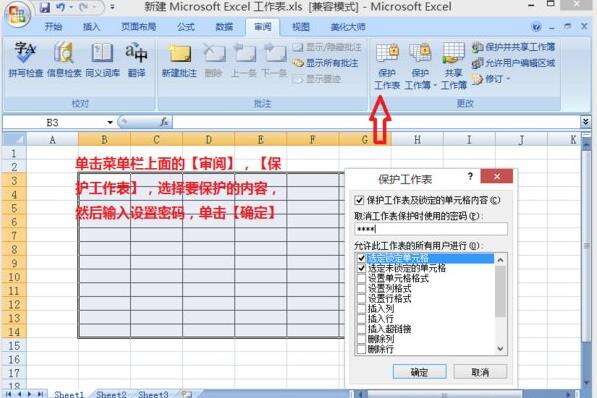Image resolution: width=597 pixels, height=398 pixels.
Task: Click 确定 (OK) in Protect Sheet dialog
Action: point(420,372)
